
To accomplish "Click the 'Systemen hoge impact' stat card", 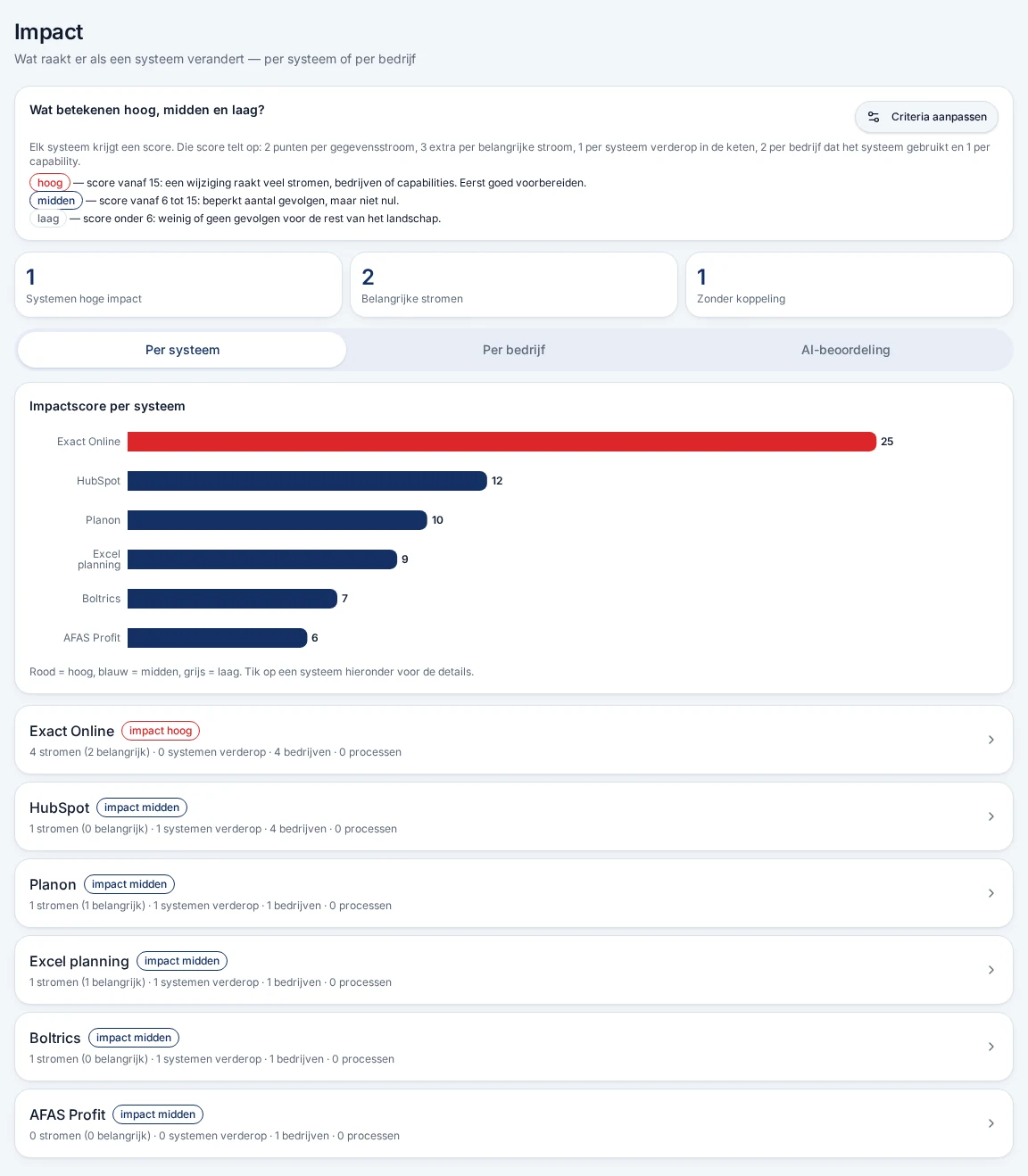I will point(178,285).
